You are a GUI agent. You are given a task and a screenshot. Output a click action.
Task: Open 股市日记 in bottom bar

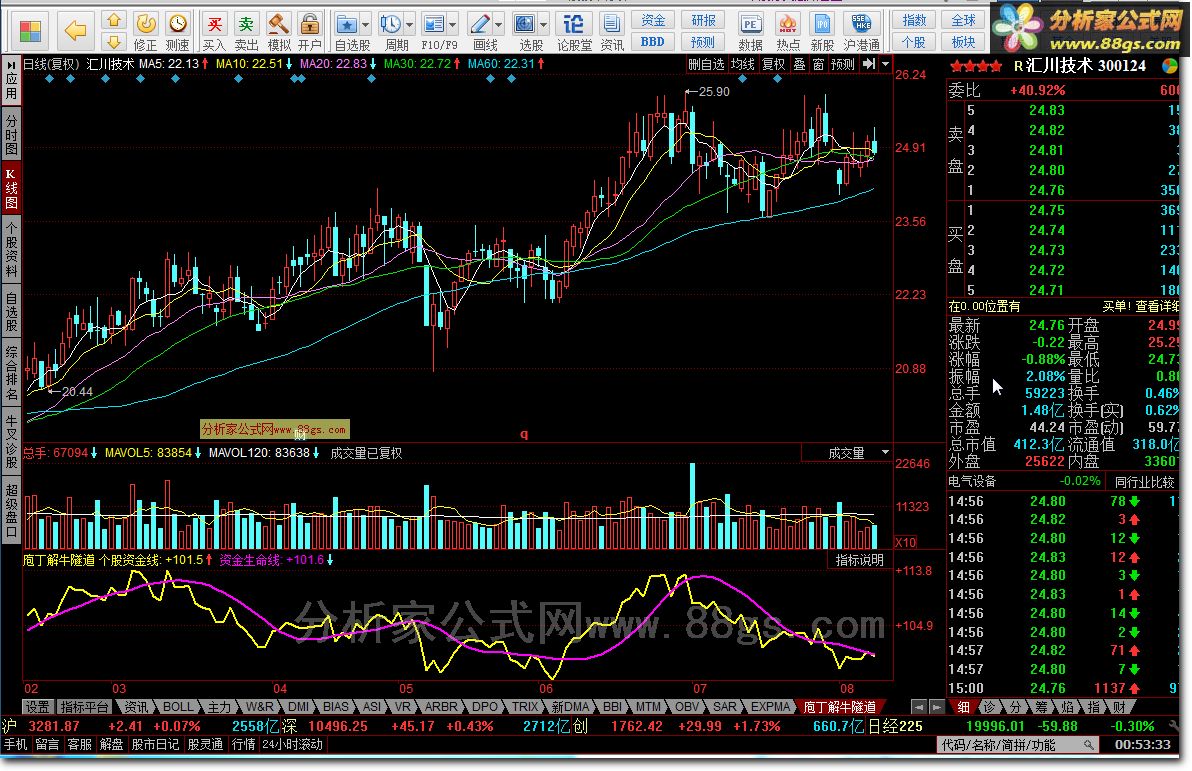click(155, 744)
